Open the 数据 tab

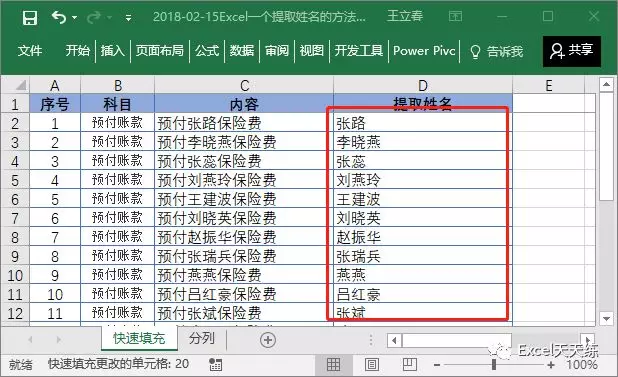pos(242,51)
